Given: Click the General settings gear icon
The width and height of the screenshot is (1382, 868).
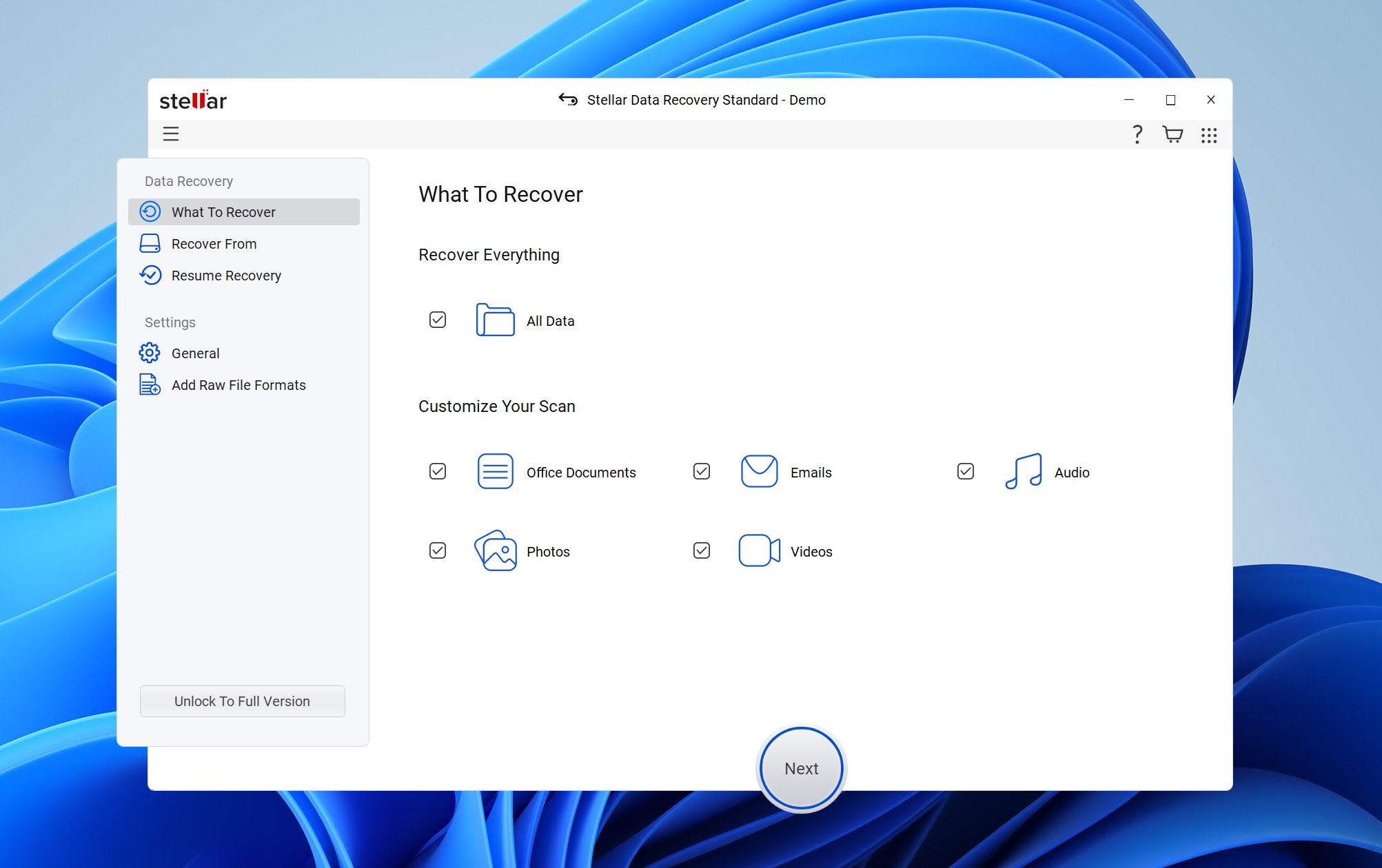Looking at the screenshot, I should point(150,353).
